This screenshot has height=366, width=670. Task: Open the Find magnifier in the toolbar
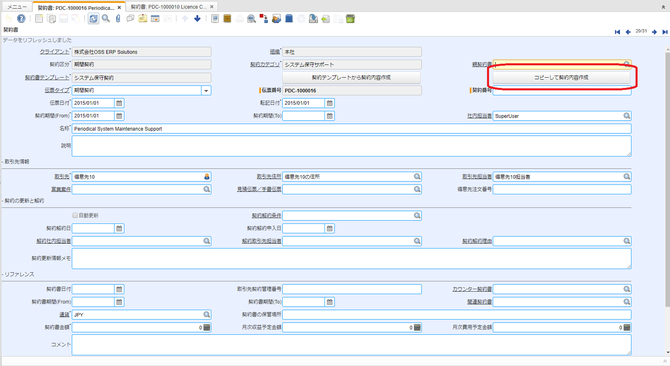106,18
